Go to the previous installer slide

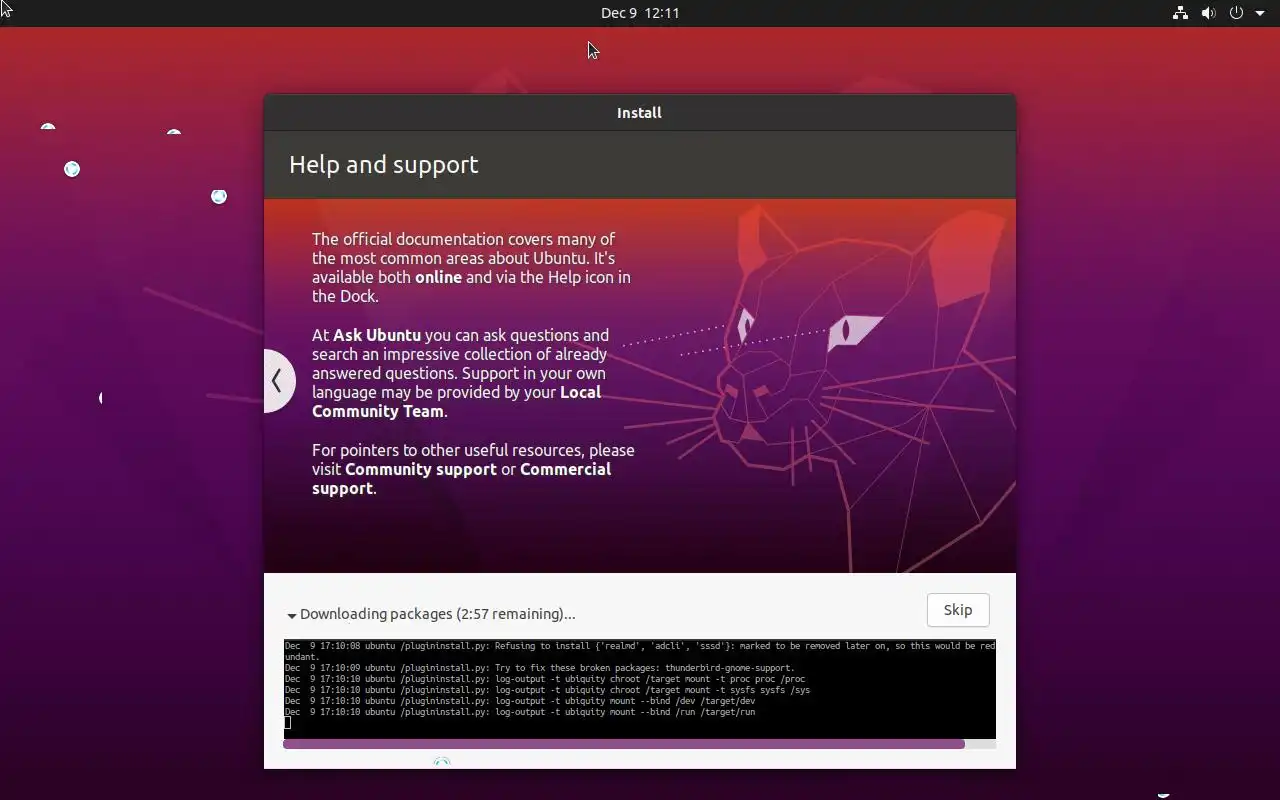(279, 380)
